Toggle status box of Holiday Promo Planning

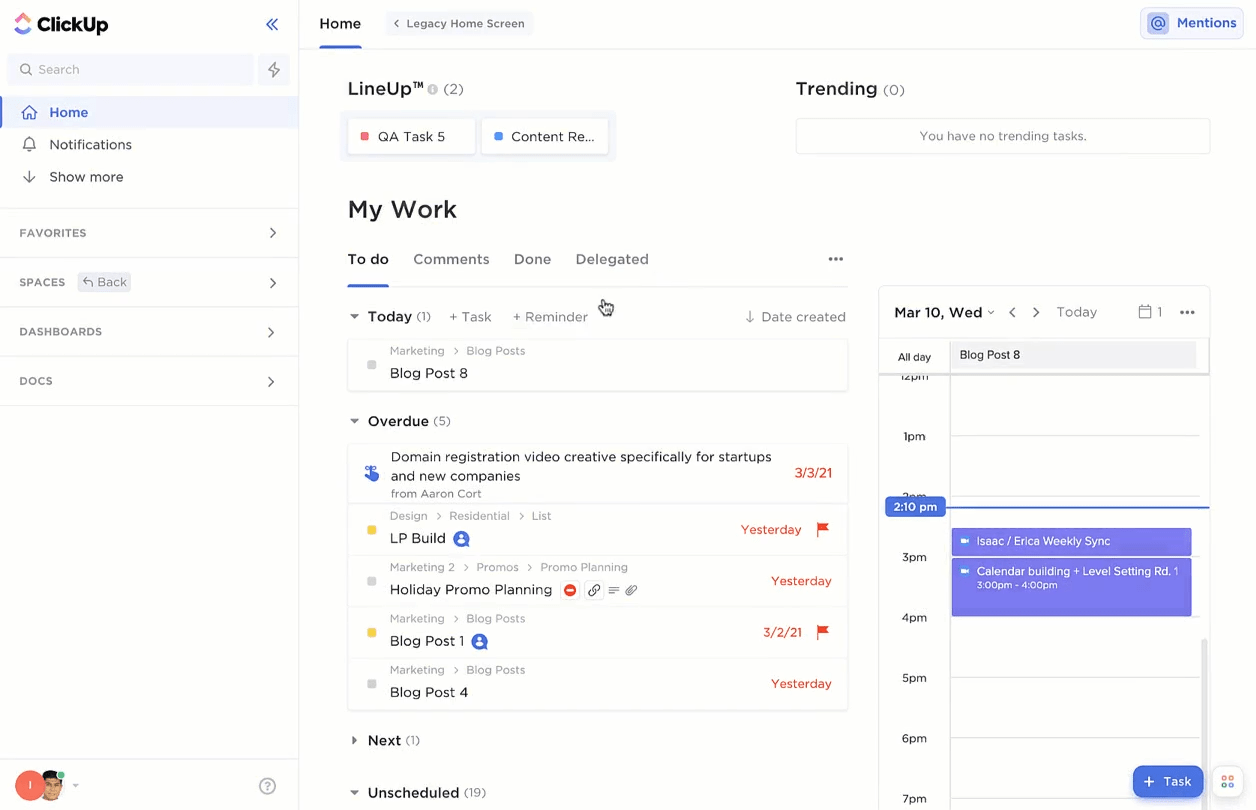(x=372, y=581)
